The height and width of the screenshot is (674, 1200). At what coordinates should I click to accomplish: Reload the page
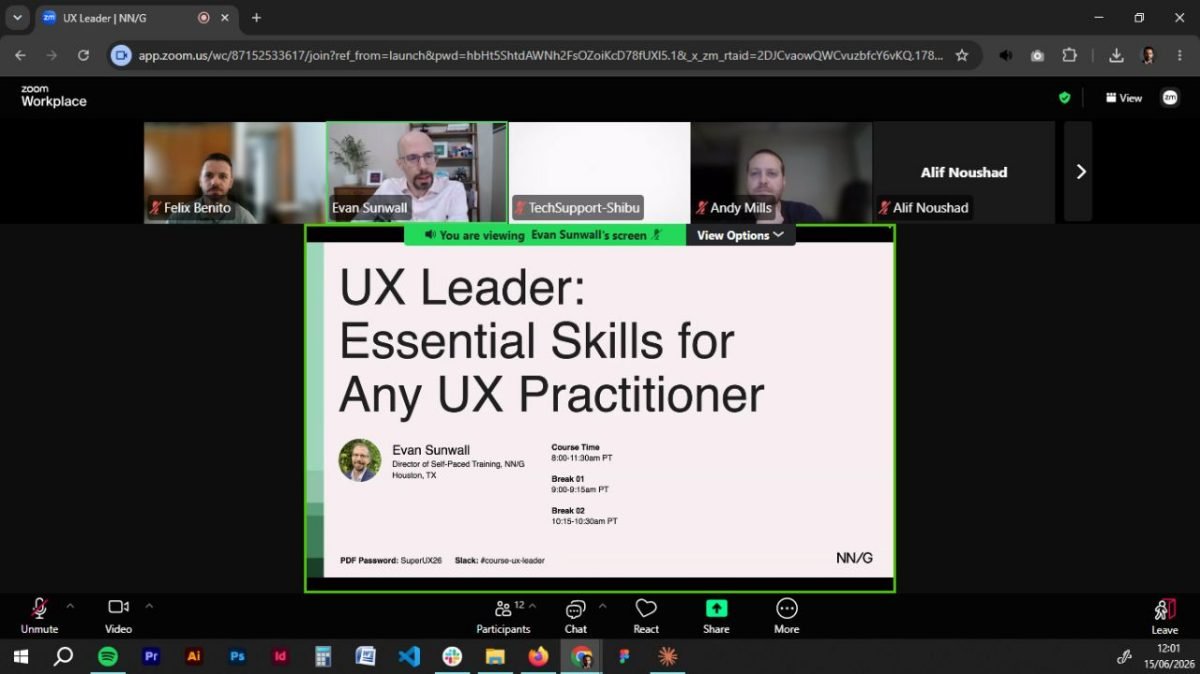tap(84, 56)
